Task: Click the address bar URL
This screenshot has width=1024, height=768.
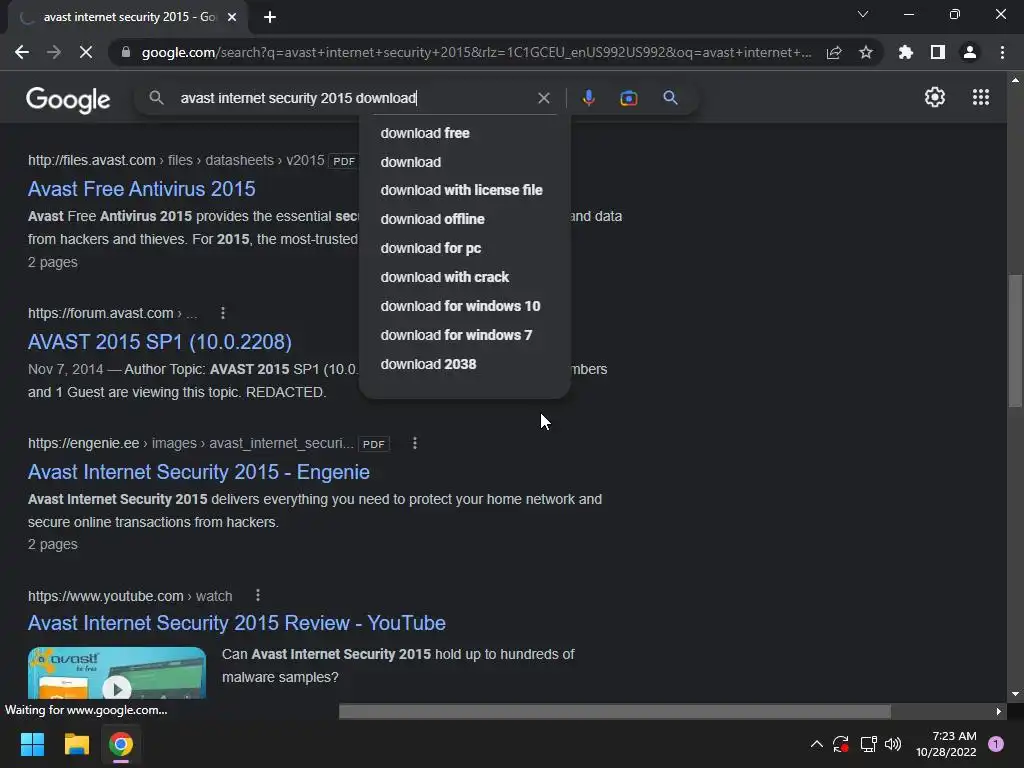Action: (x=476, y=52)
